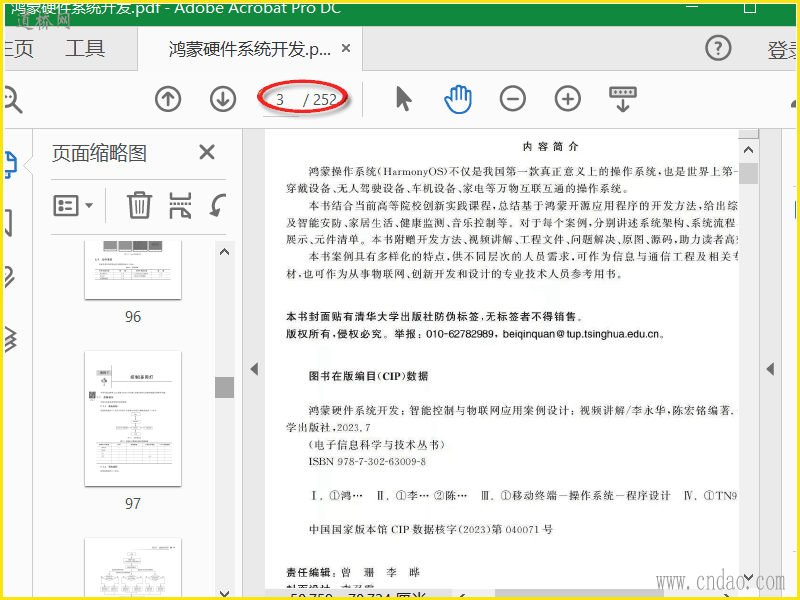Zoom in with the plus icon
The width and height of the screenshot is (800, 600).
[568, 99]
